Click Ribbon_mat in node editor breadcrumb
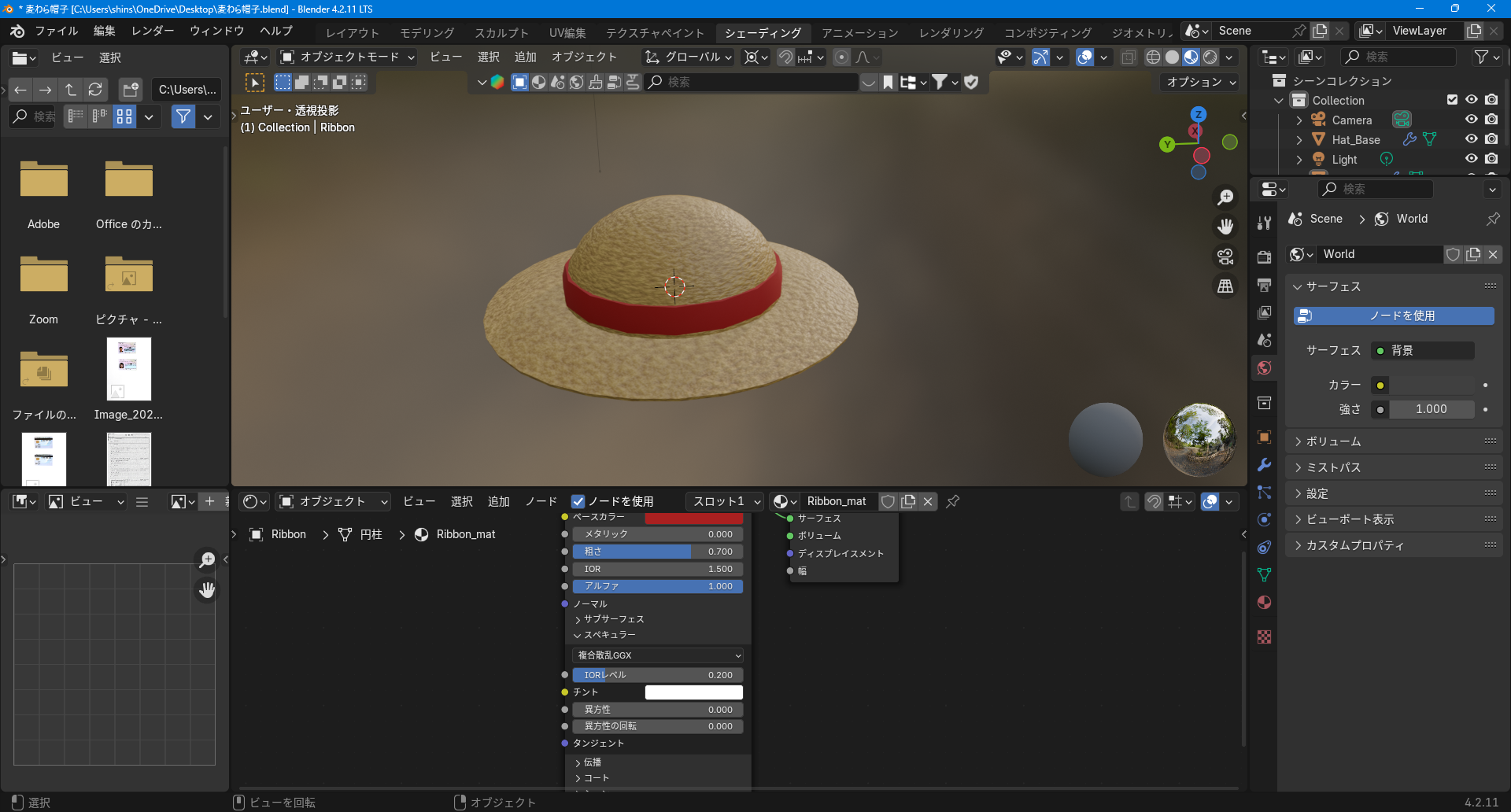Viewport: 1511px width, 812px height. tap(465, 534)
